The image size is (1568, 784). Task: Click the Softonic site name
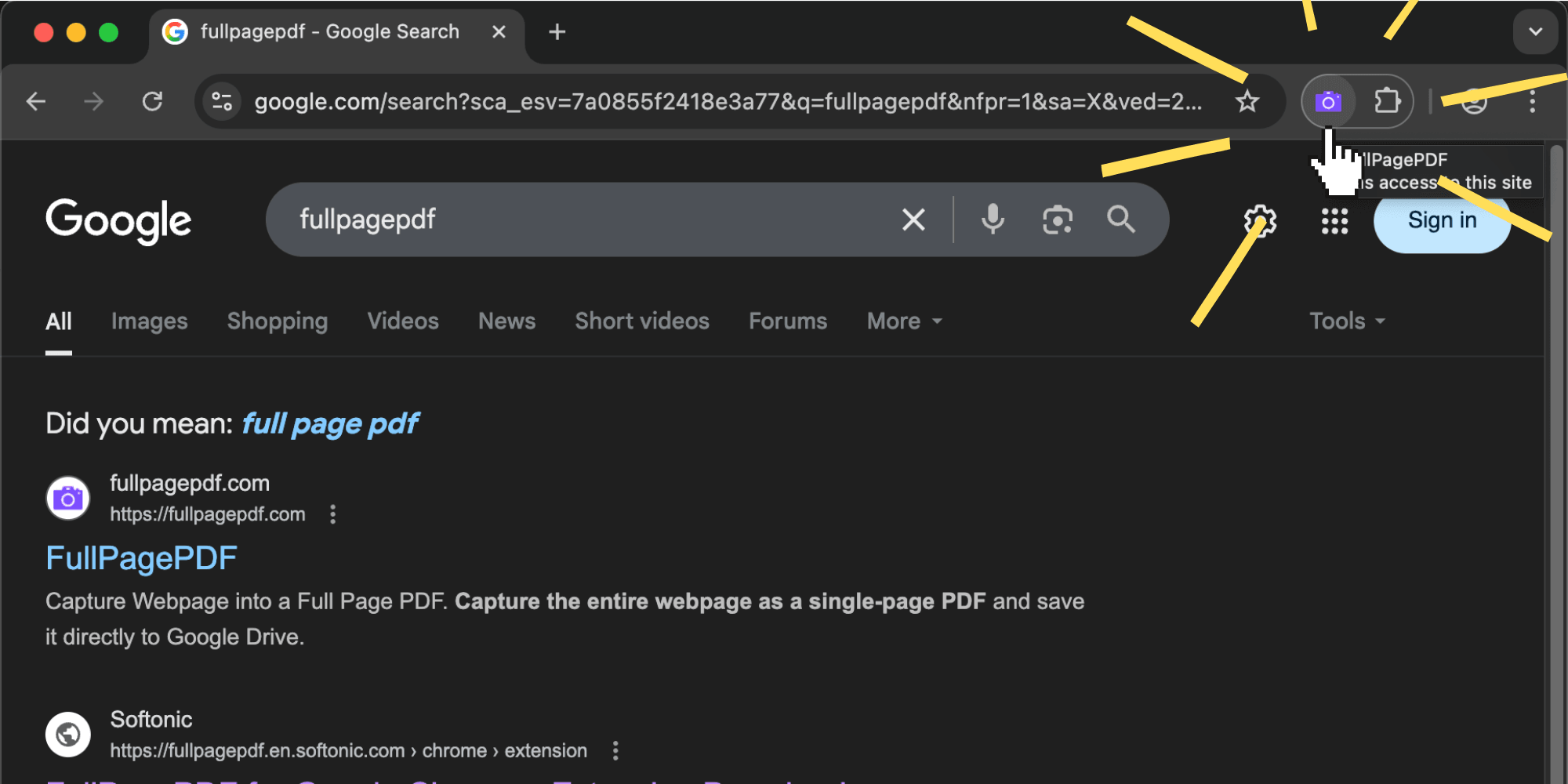tap(151, 720)
